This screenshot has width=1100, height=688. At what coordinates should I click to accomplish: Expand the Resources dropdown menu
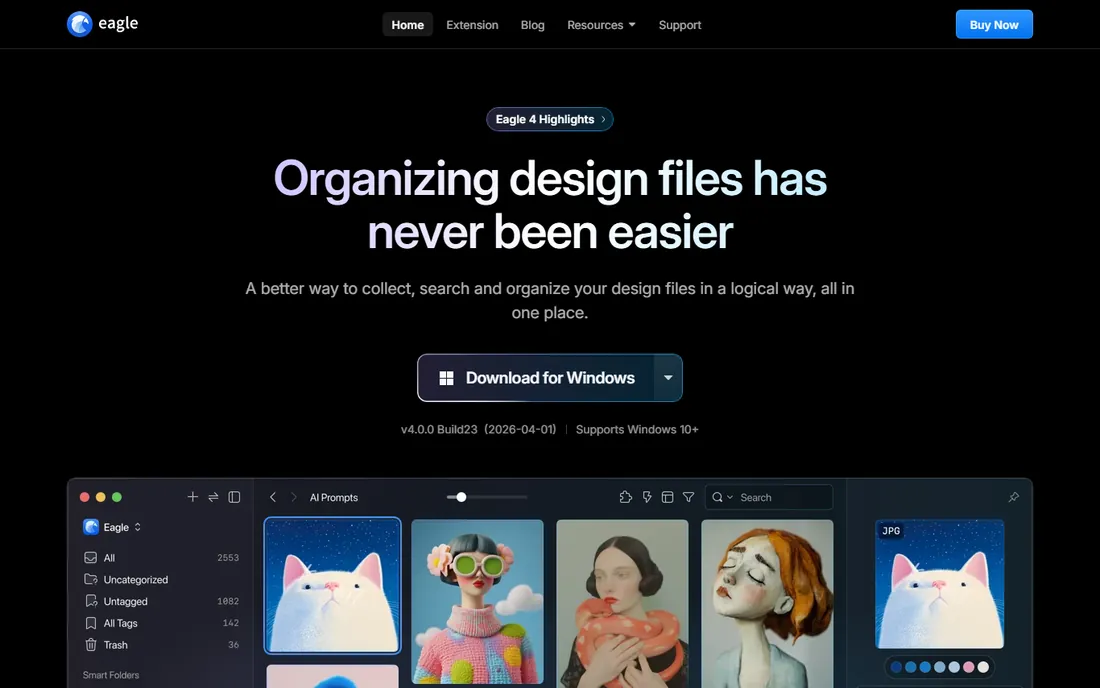point(601,25)
